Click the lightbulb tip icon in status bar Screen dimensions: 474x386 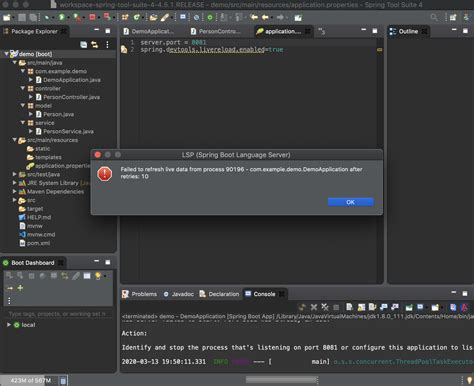coord(469,380)
